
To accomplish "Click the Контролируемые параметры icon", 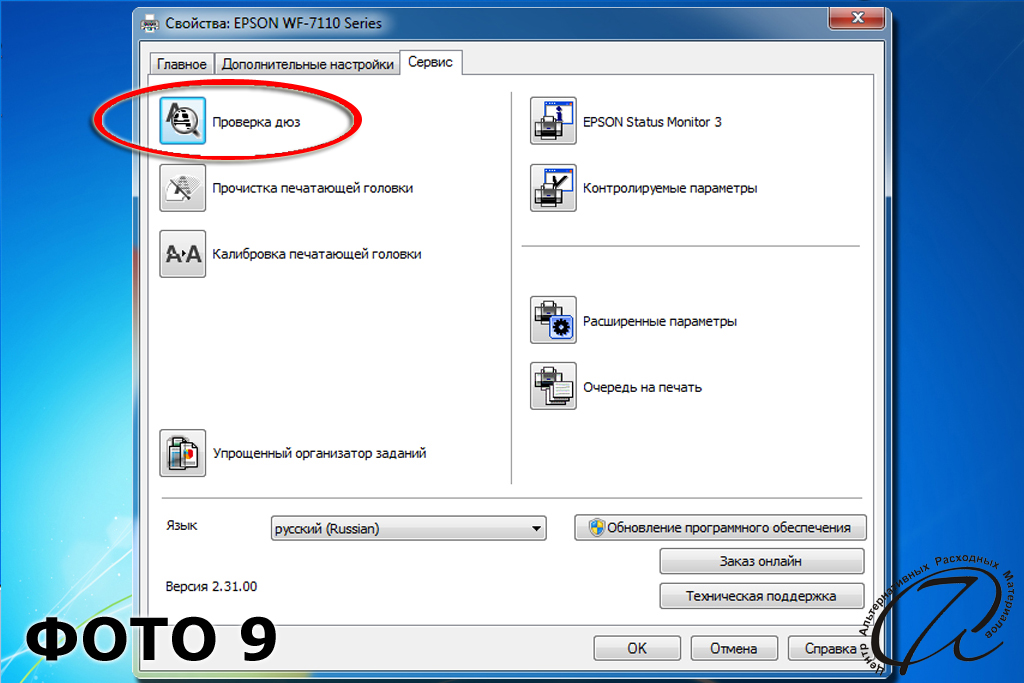I will (x=553, y=188).
